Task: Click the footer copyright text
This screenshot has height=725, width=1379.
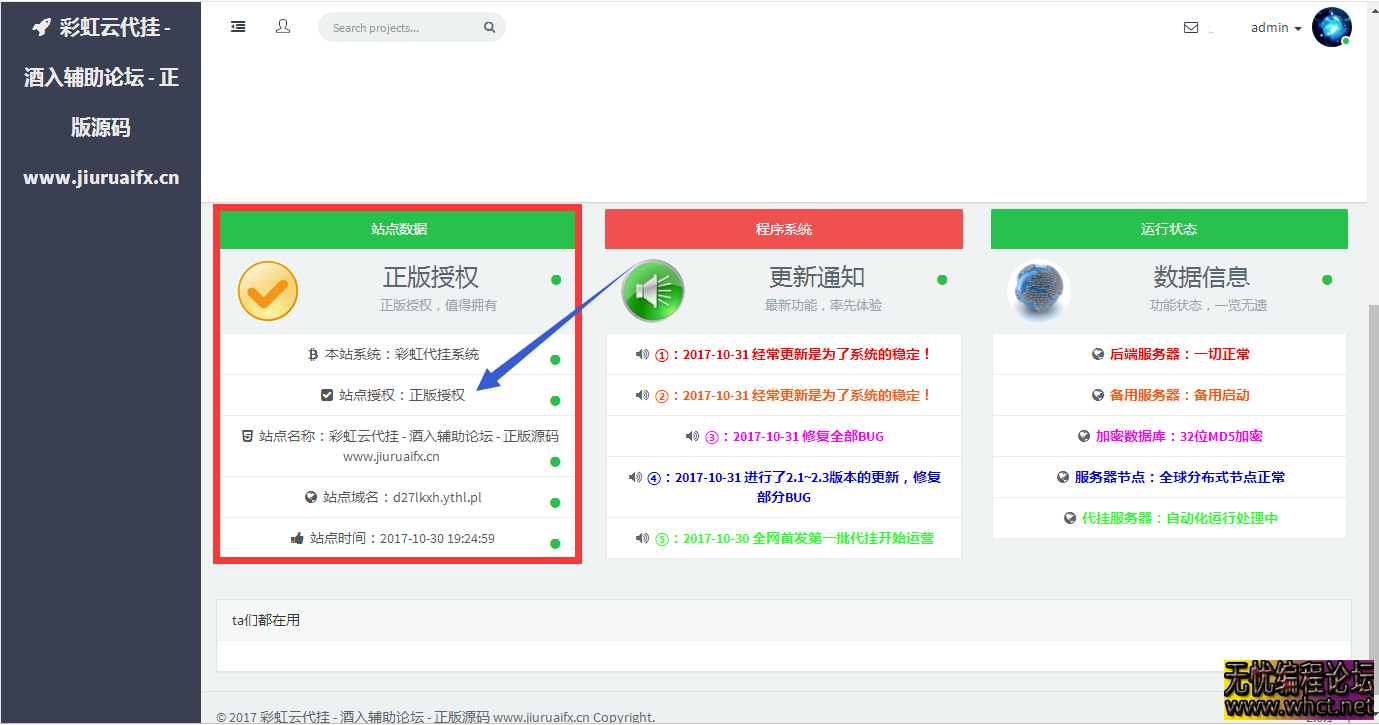Action: [436, 717]
